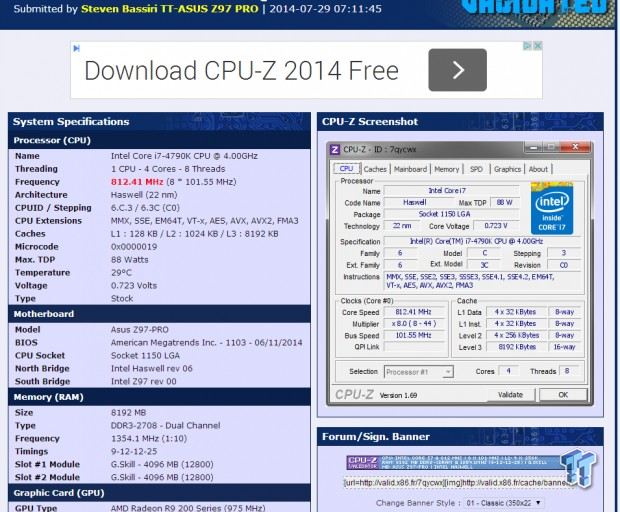
Task: Click the AMD Radeon R9 200 Series value
Action: coord(188,507)
